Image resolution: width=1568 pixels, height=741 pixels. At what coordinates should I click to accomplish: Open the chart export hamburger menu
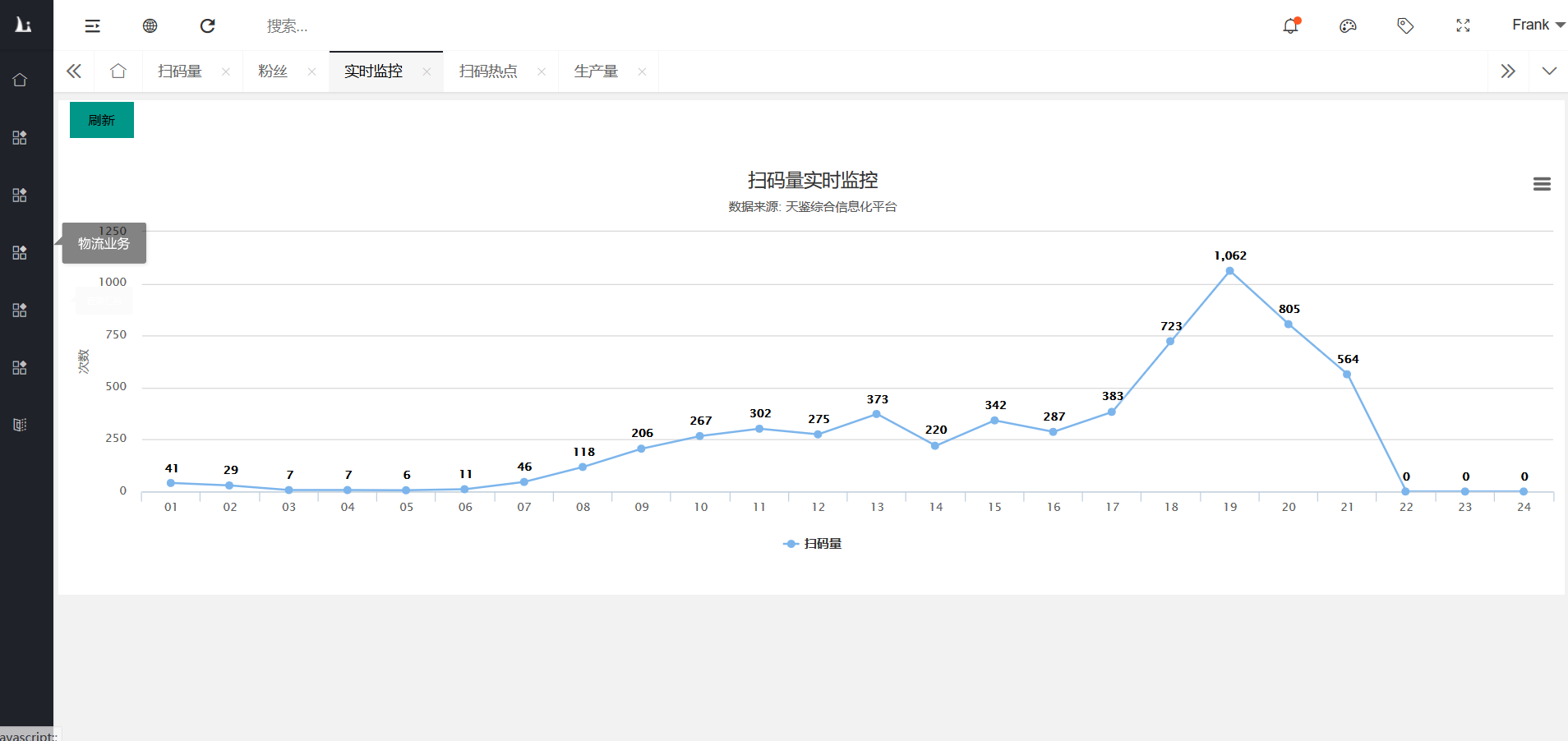(1542, 185)
